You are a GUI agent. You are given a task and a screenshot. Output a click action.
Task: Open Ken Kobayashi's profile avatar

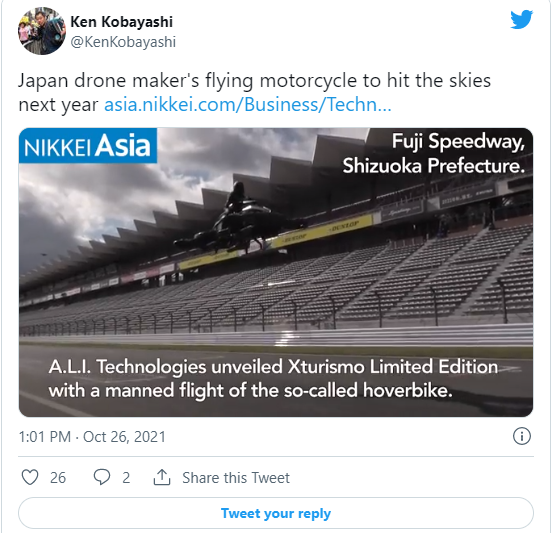[42, 31]
